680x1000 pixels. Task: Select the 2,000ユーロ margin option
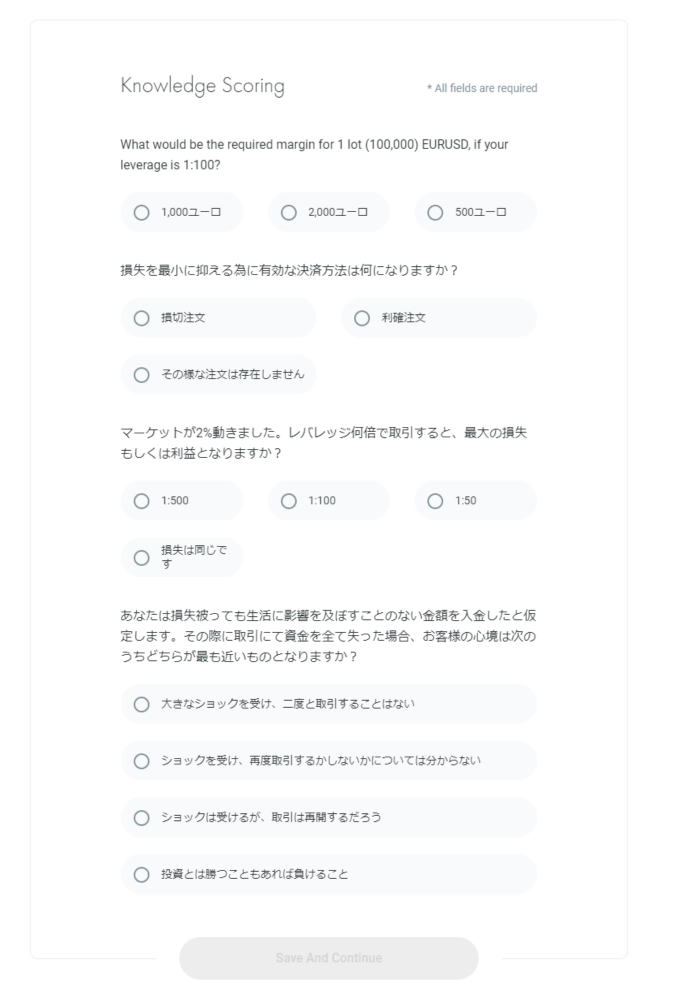(x=329, y=212)
